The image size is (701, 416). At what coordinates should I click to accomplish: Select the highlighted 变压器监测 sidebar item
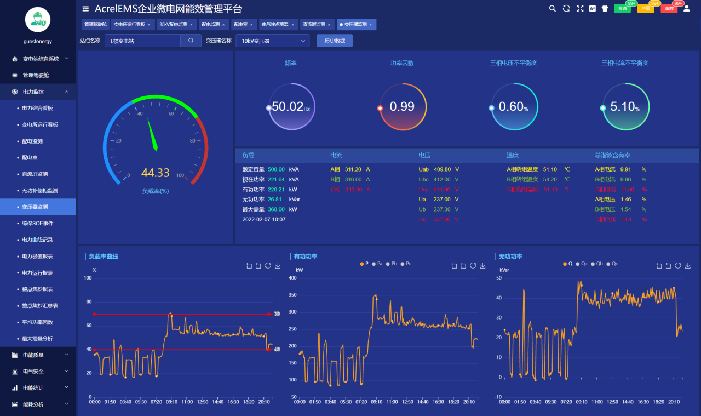38,207
